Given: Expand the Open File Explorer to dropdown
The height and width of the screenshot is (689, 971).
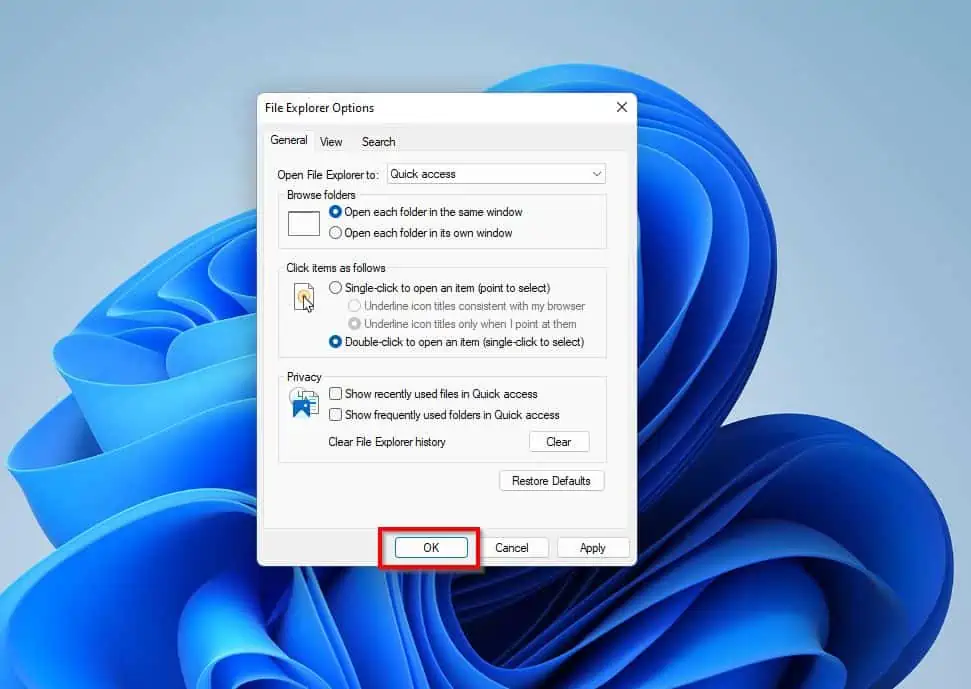Looking at the screenshot, I should (496, 174).
